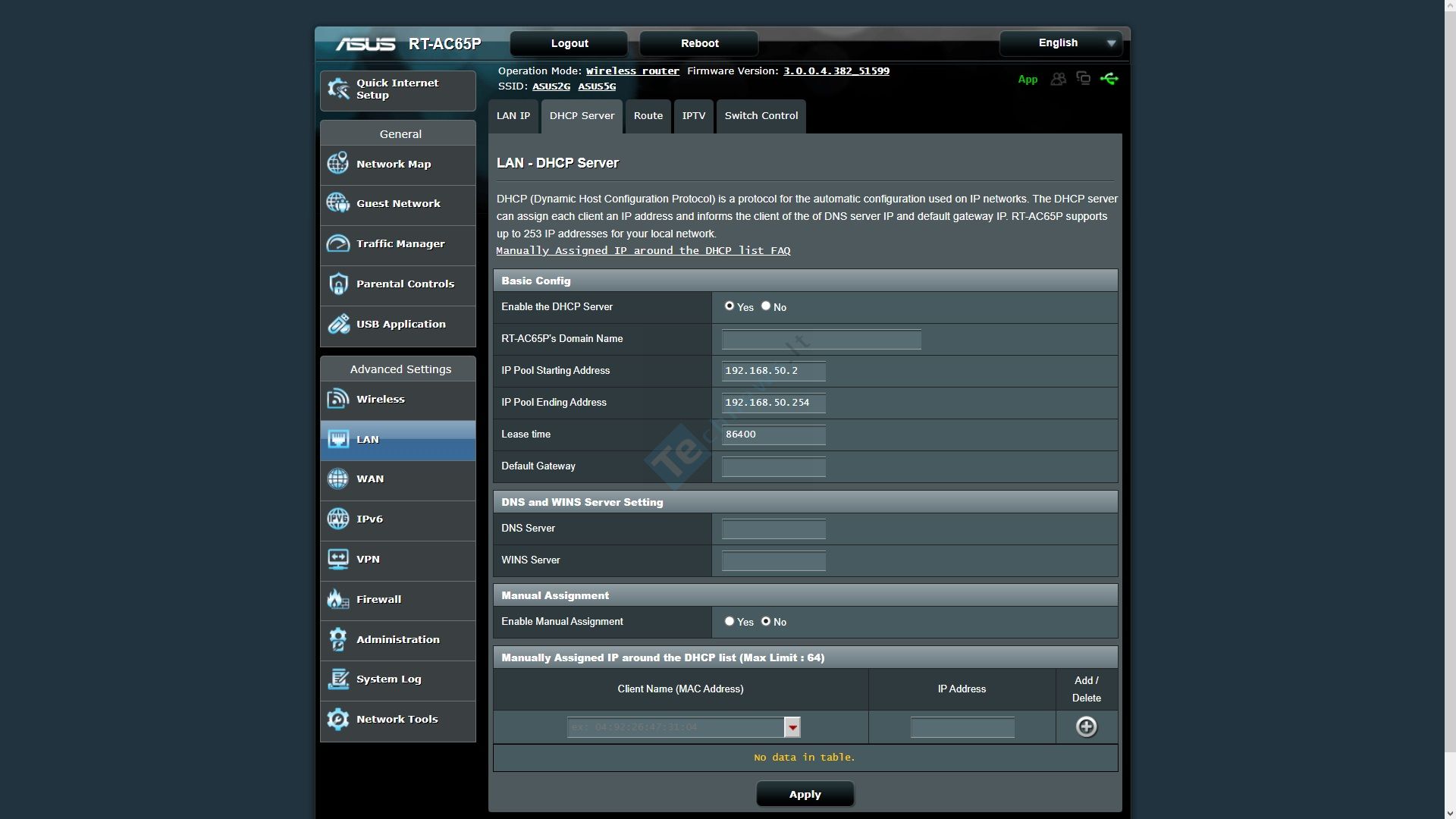Click the Default Gateway input field
Image resolution: width=1456 pixels, height=819 pixels.
point(773,466)
